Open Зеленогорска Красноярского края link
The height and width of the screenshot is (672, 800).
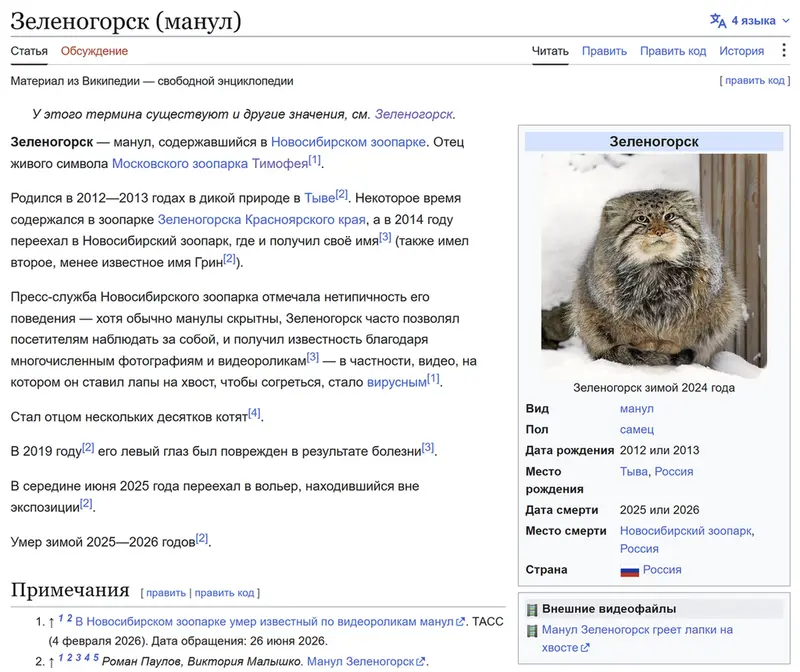pos(262,219)
